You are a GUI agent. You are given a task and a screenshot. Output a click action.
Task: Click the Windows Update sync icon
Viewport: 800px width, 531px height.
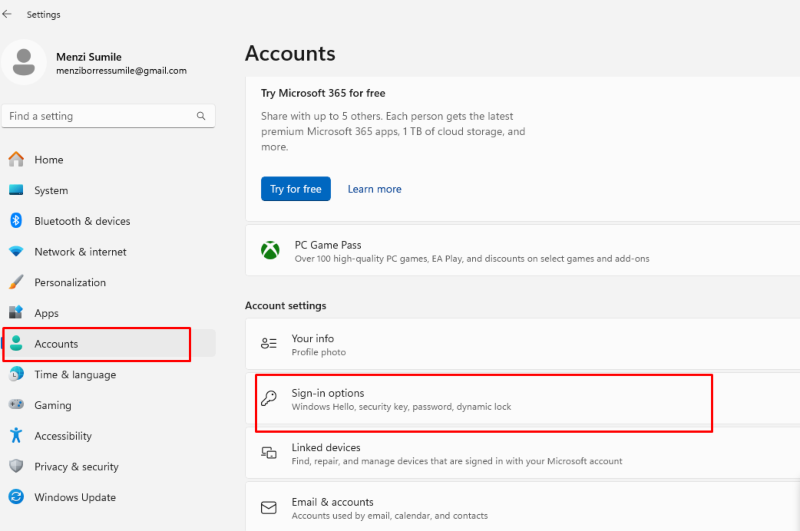coord(16,496)
